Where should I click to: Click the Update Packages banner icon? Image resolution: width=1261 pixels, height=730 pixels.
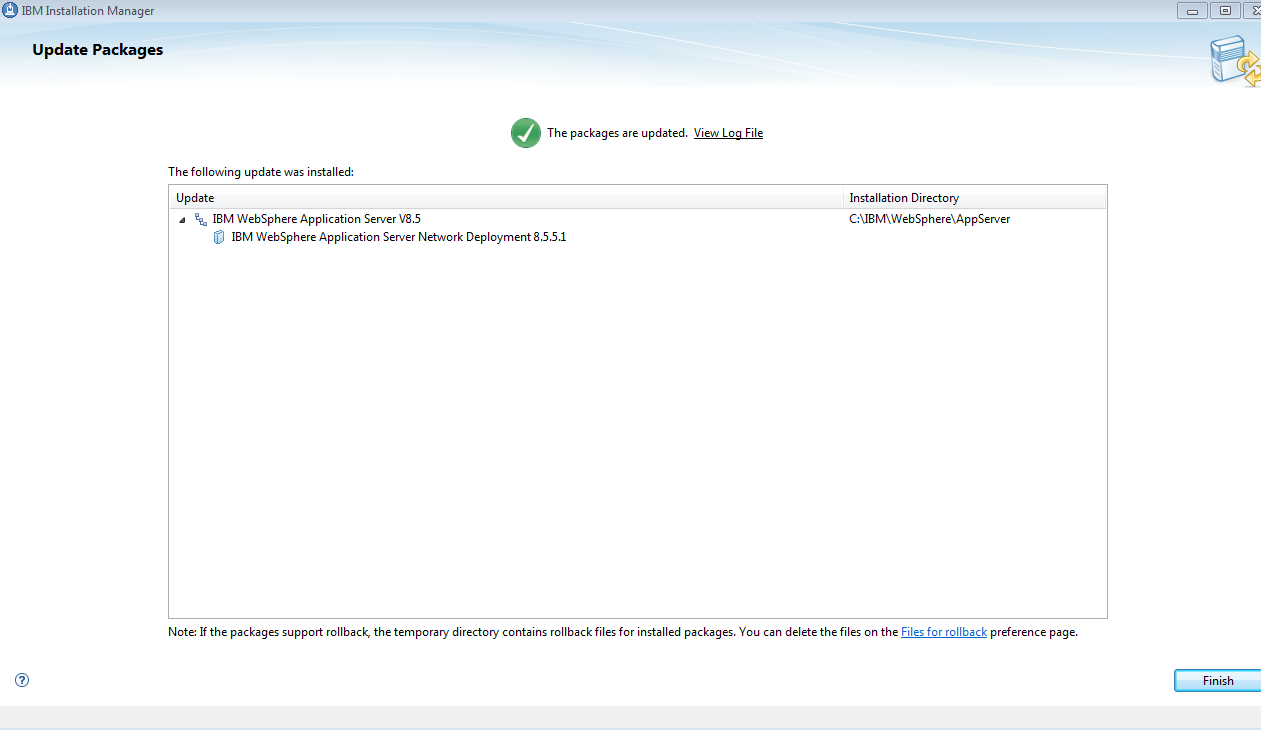pyautogui.click(x=1234, y=60)
